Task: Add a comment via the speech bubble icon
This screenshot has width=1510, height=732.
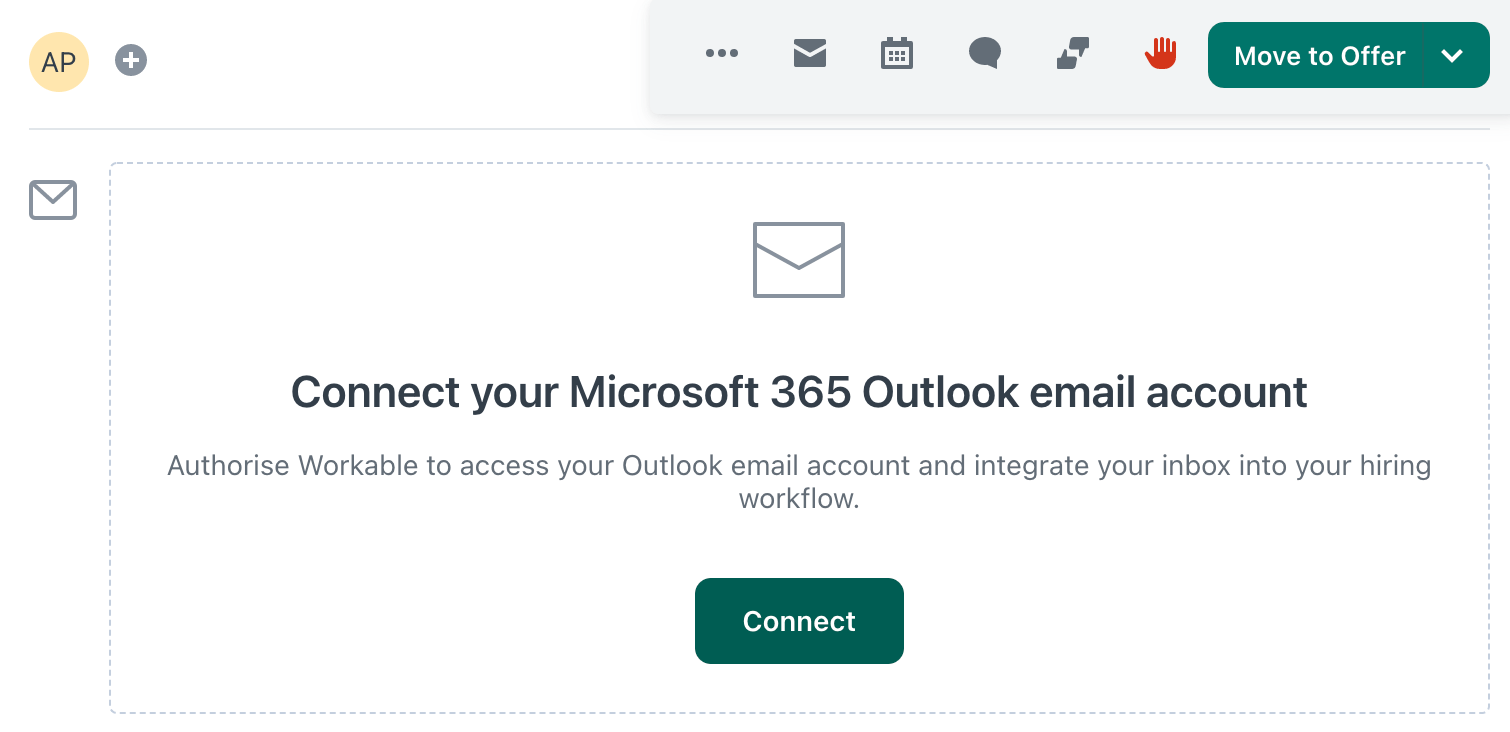Action: coord(983,54)
